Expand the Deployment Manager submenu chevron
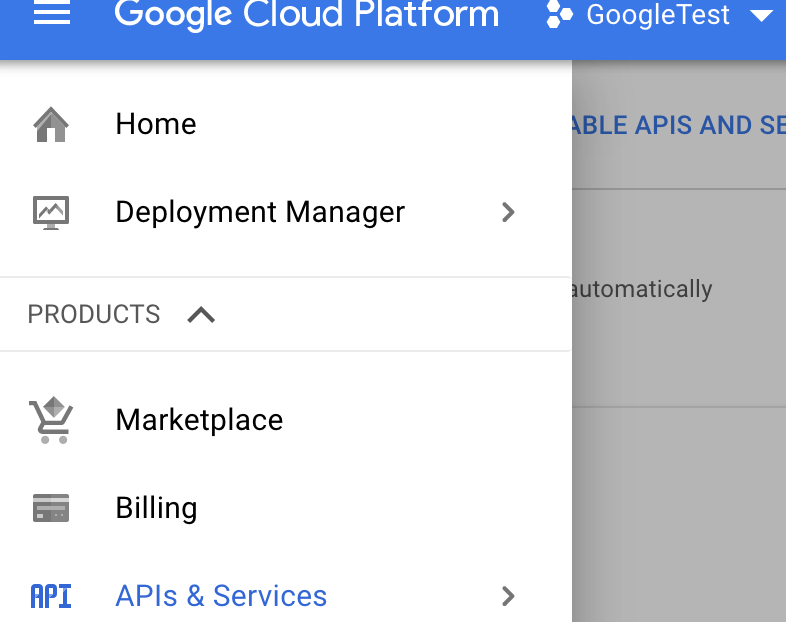The height and width of the screenshot is (622, 786). [508, 212]
